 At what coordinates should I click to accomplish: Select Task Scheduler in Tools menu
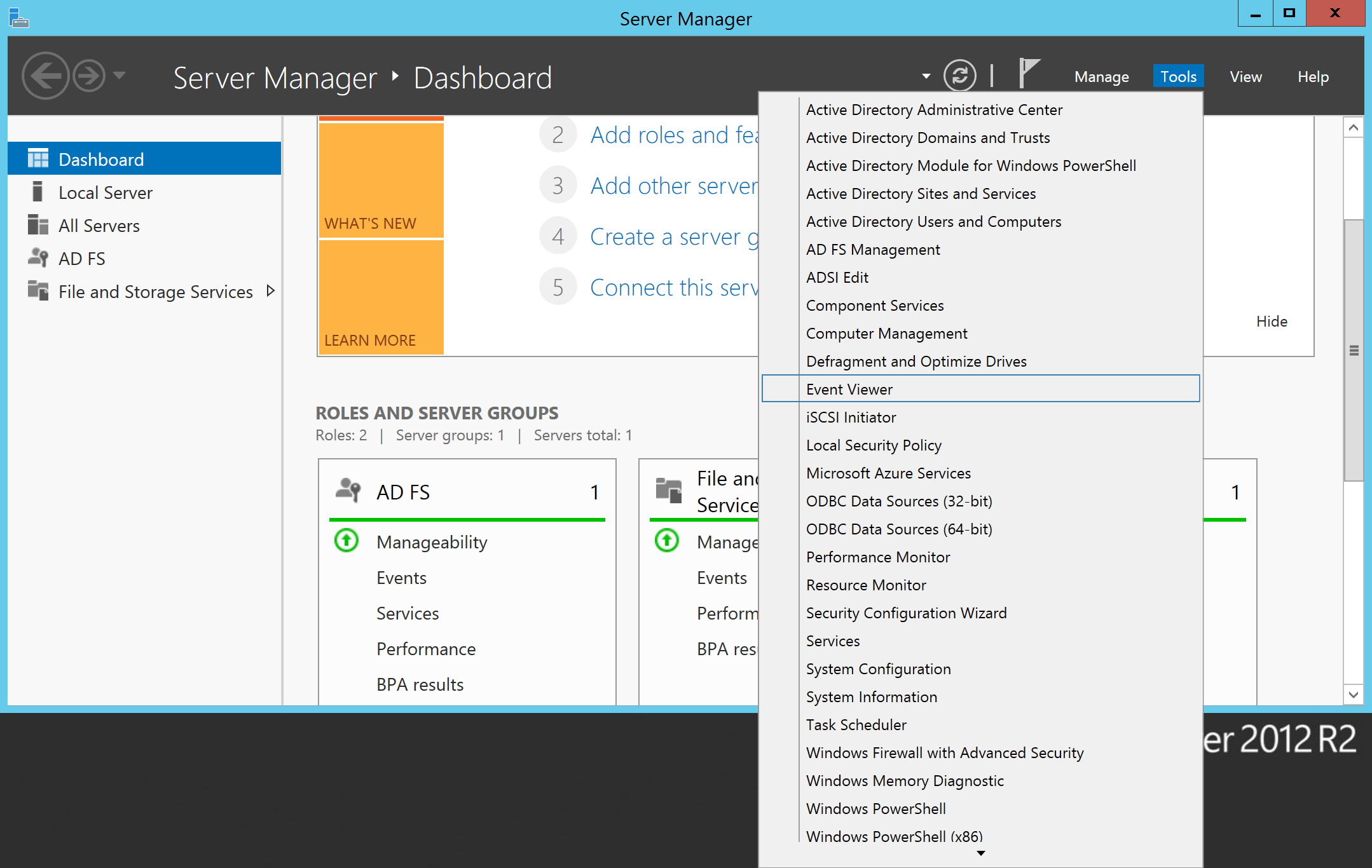point(856,724)
